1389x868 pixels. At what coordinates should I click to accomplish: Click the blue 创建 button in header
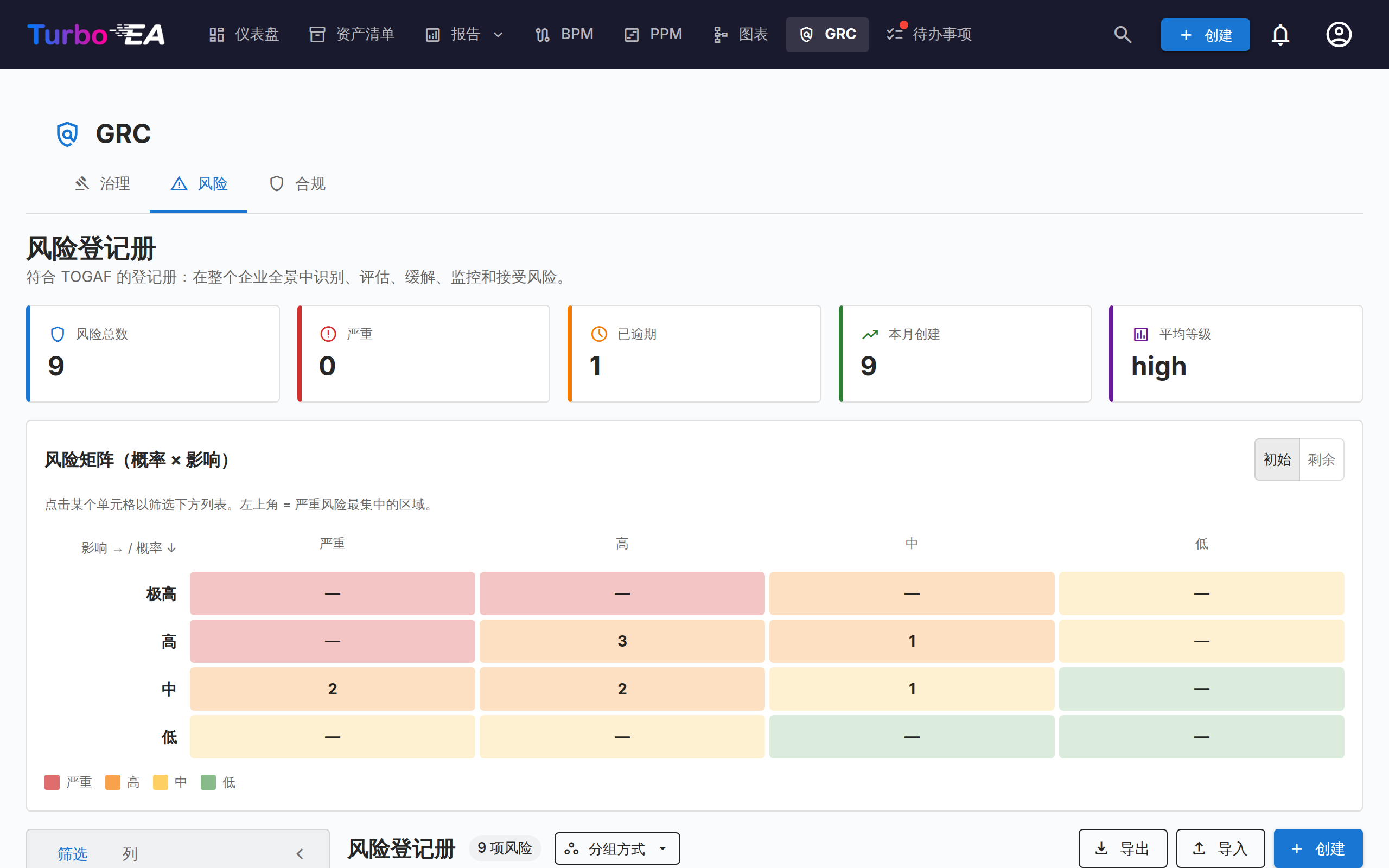pos(1205,34)
